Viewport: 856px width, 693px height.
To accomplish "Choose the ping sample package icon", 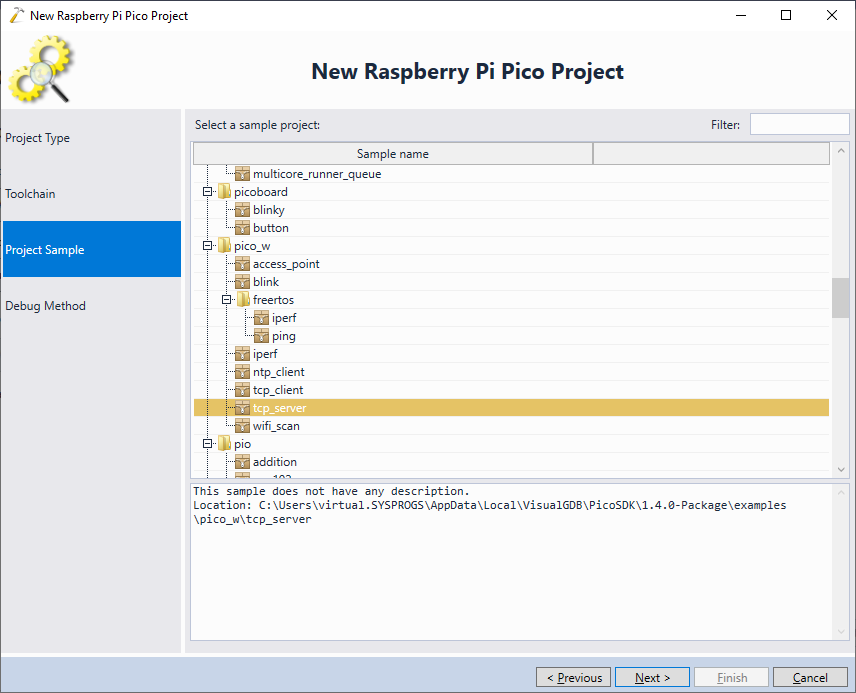I will (x=261, y=336).
